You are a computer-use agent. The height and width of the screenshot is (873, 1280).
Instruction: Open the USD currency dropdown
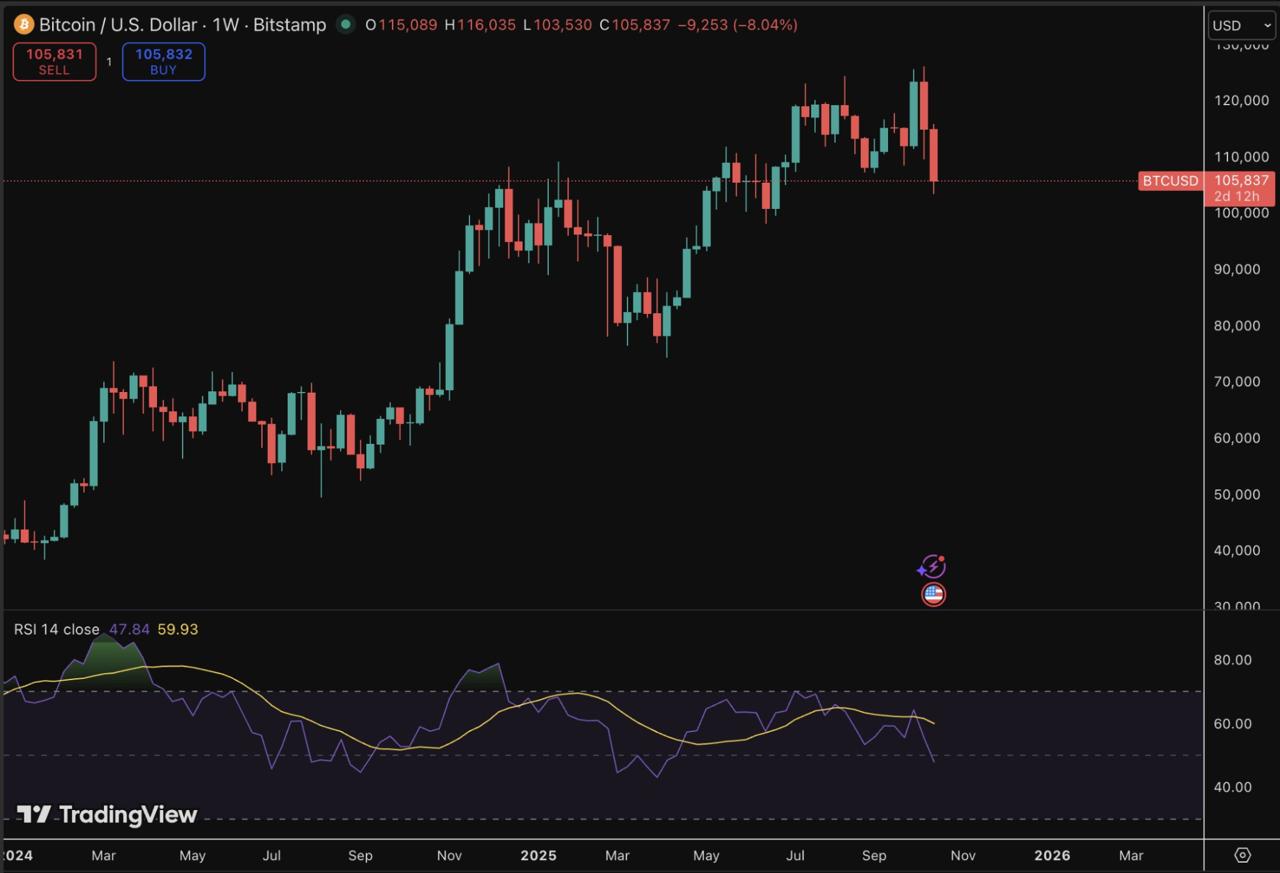point(1241,25)
